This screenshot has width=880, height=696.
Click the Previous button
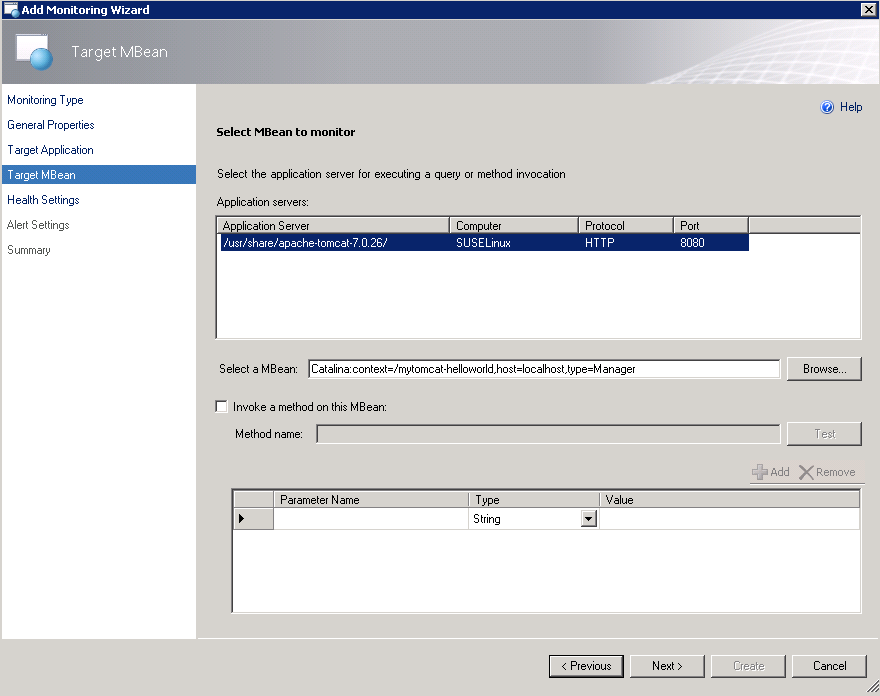coord(586,666)
